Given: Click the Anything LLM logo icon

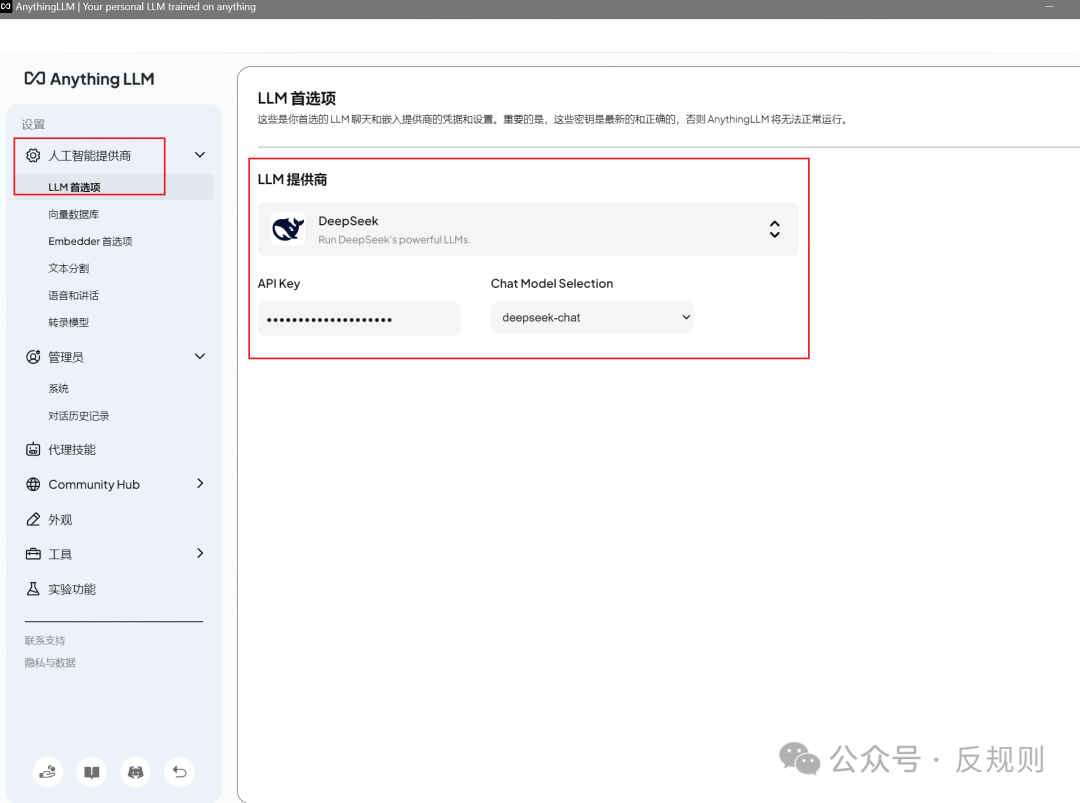Looking at the screenshot, I should [x=34, y=78].
